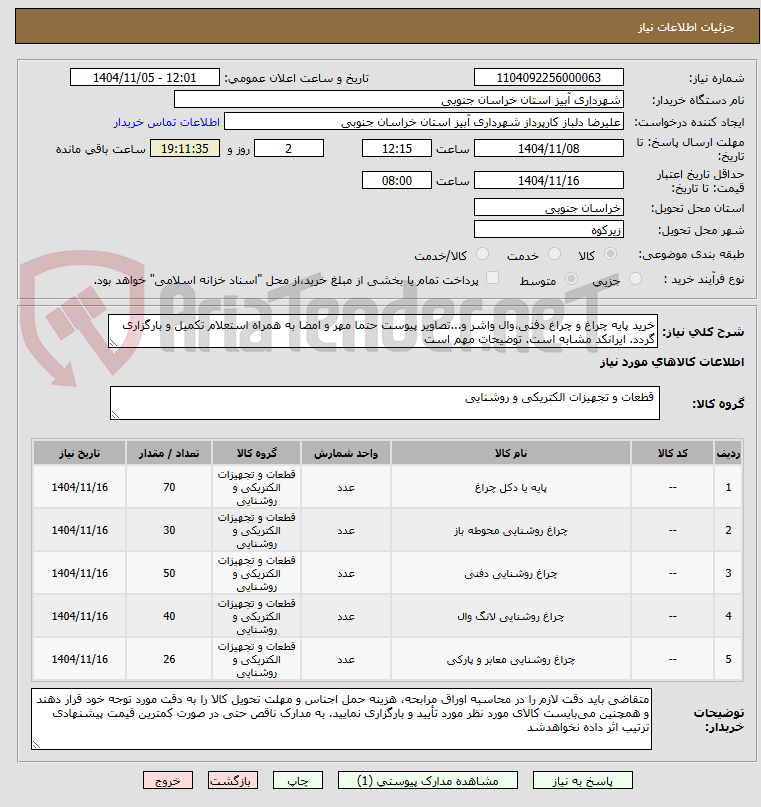761x807 pixels.
Task: Select the کالا/خدمت radio button
Action: pyautogui.click(x=482, y=253)
